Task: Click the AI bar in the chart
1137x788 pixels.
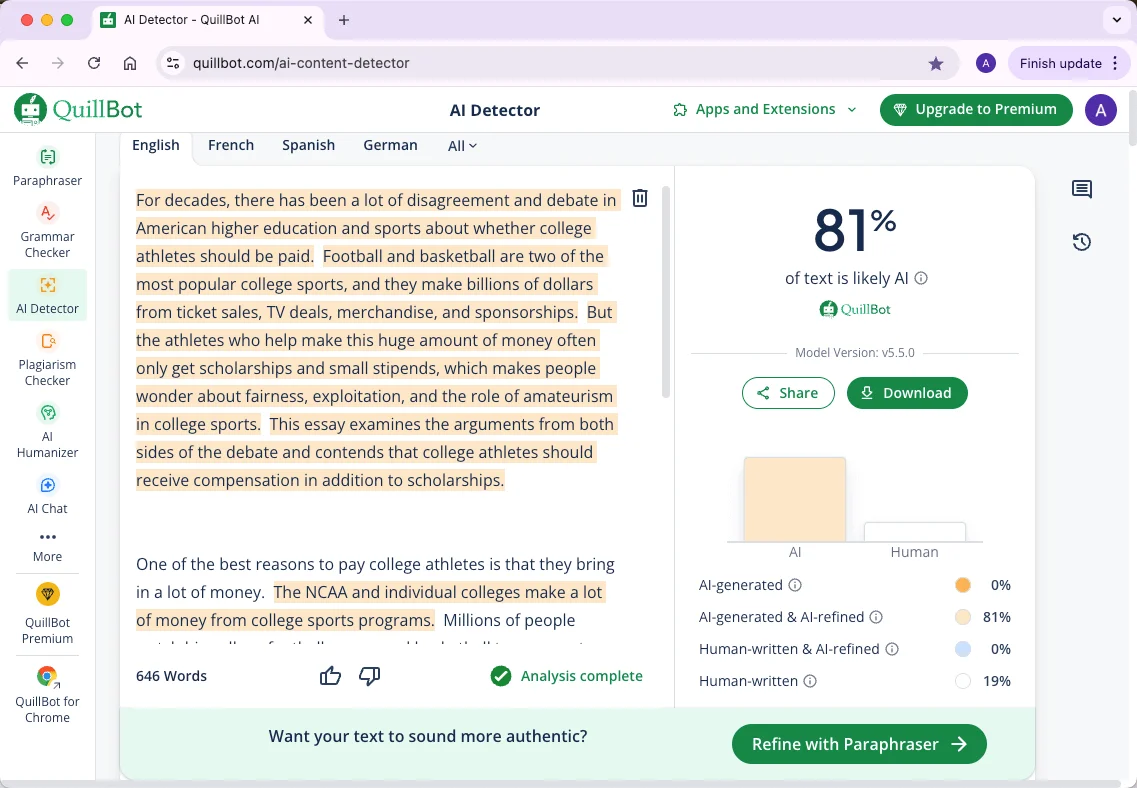Action: (x=795, y=499)
